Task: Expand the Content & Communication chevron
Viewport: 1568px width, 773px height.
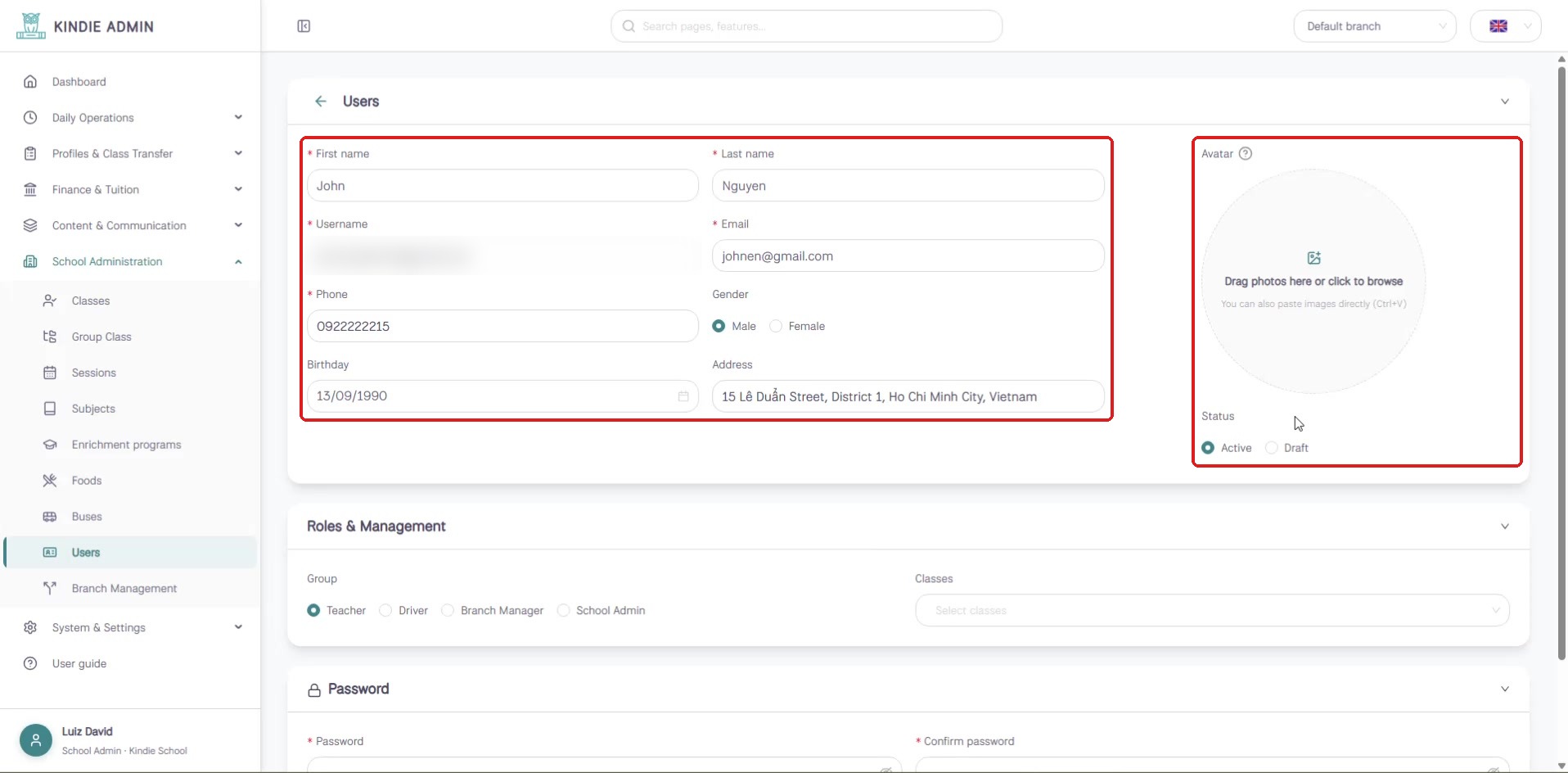Action: [238, 225]
